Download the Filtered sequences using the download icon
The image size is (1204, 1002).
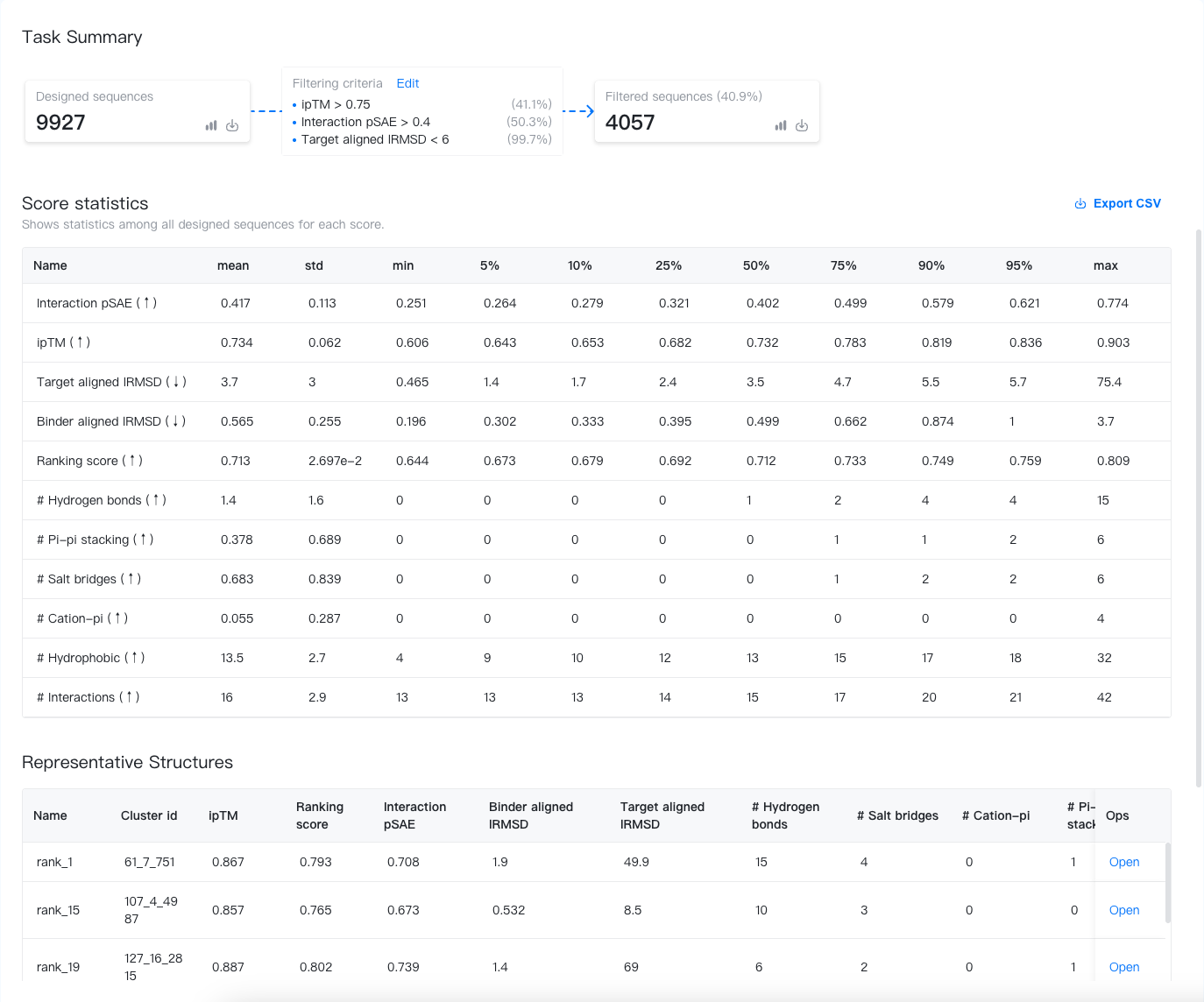[802, 125]
